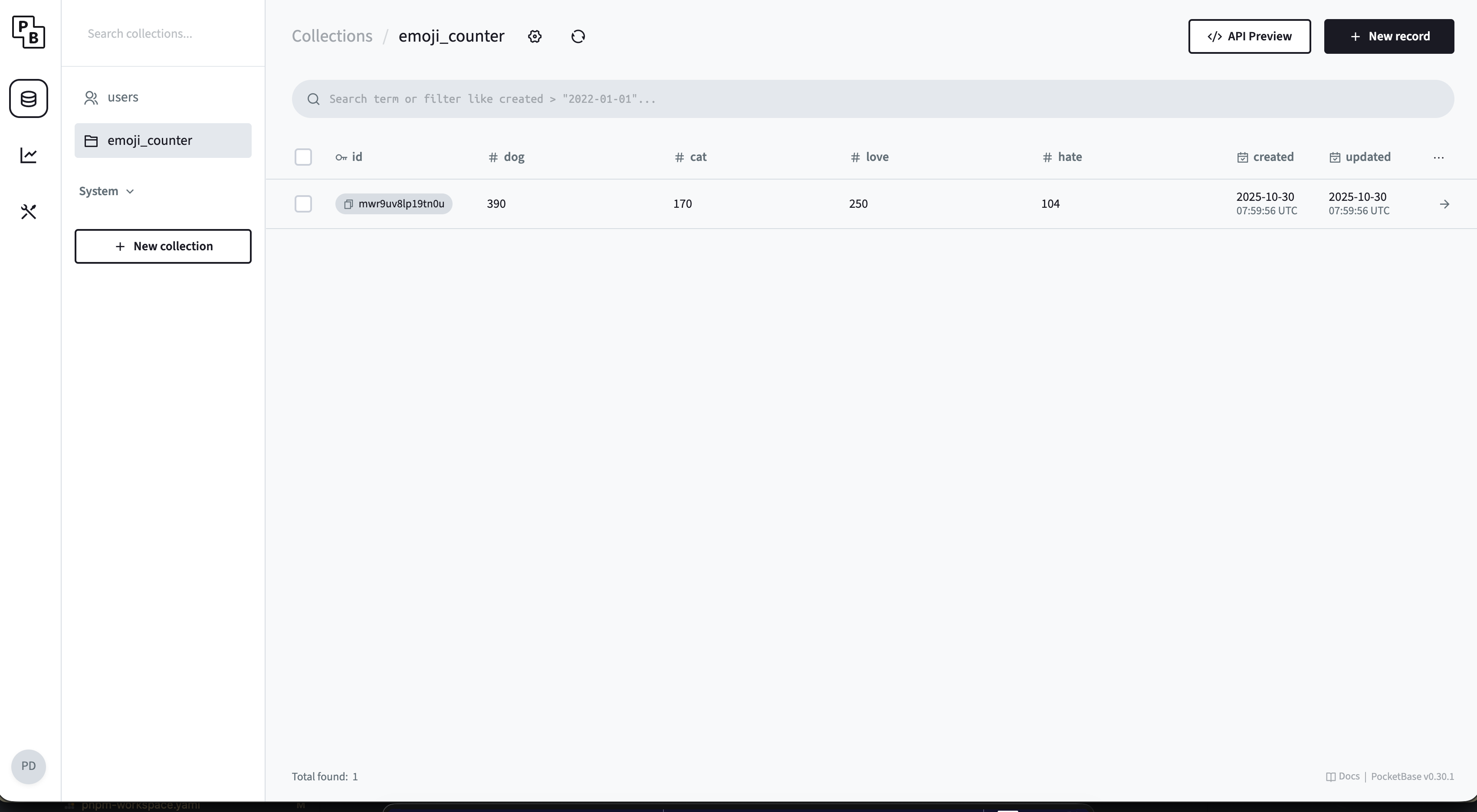Open emoji_counter collection settings gear

click(x=535, y=36)
